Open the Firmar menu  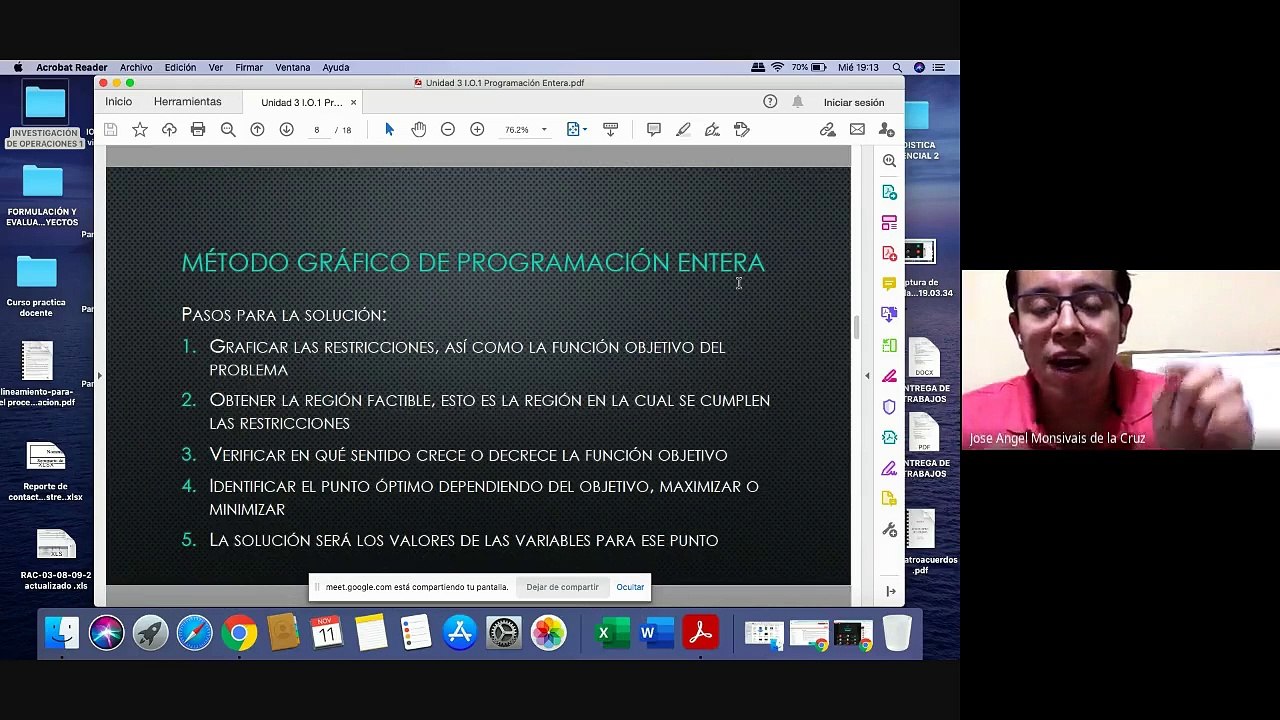click(249, 67)
